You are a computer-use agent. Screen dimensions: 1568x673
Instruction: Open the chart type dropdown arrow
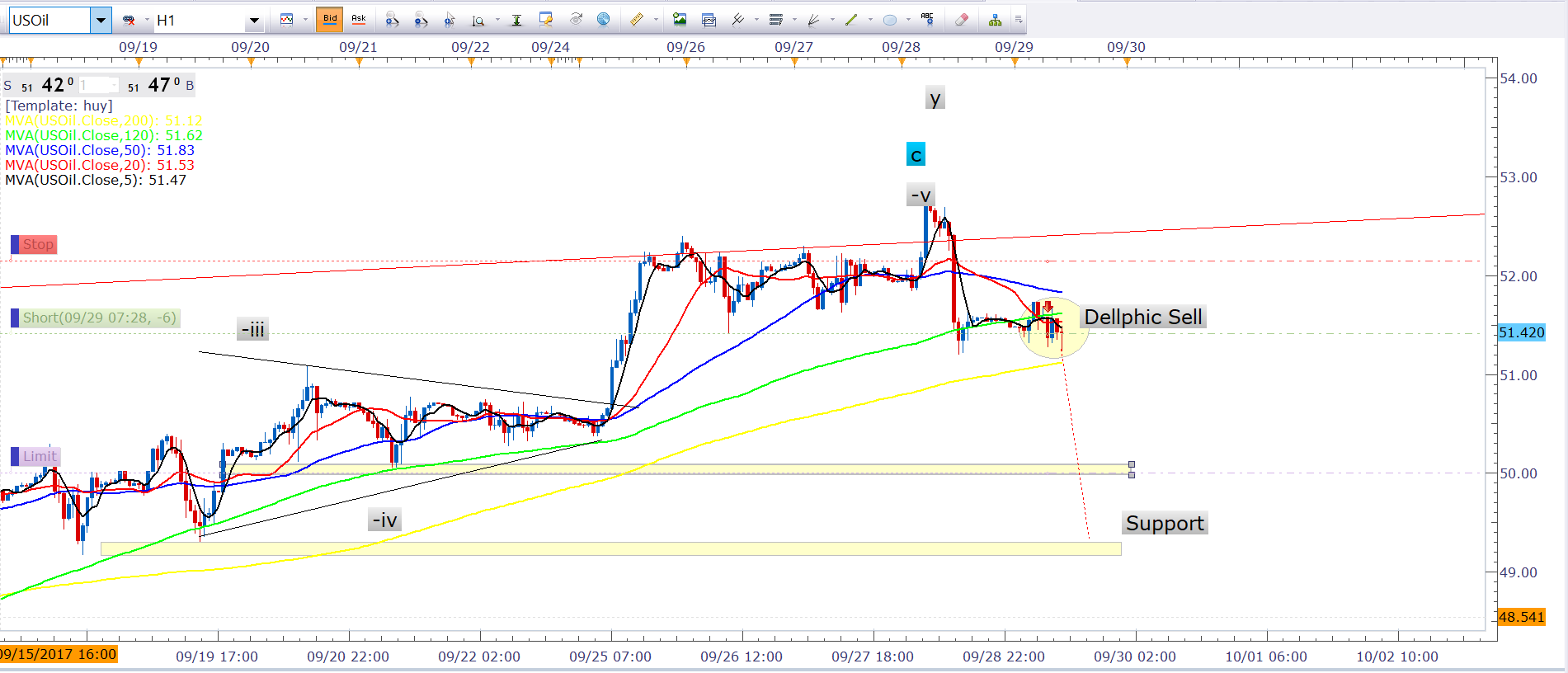click(305, 20)
